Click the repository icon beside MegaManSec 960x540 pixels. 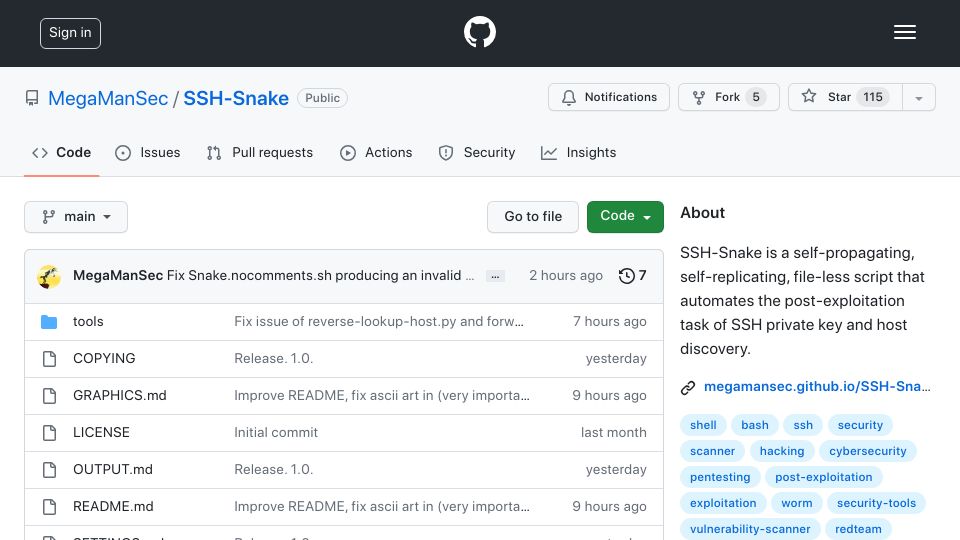click(32, 98)
